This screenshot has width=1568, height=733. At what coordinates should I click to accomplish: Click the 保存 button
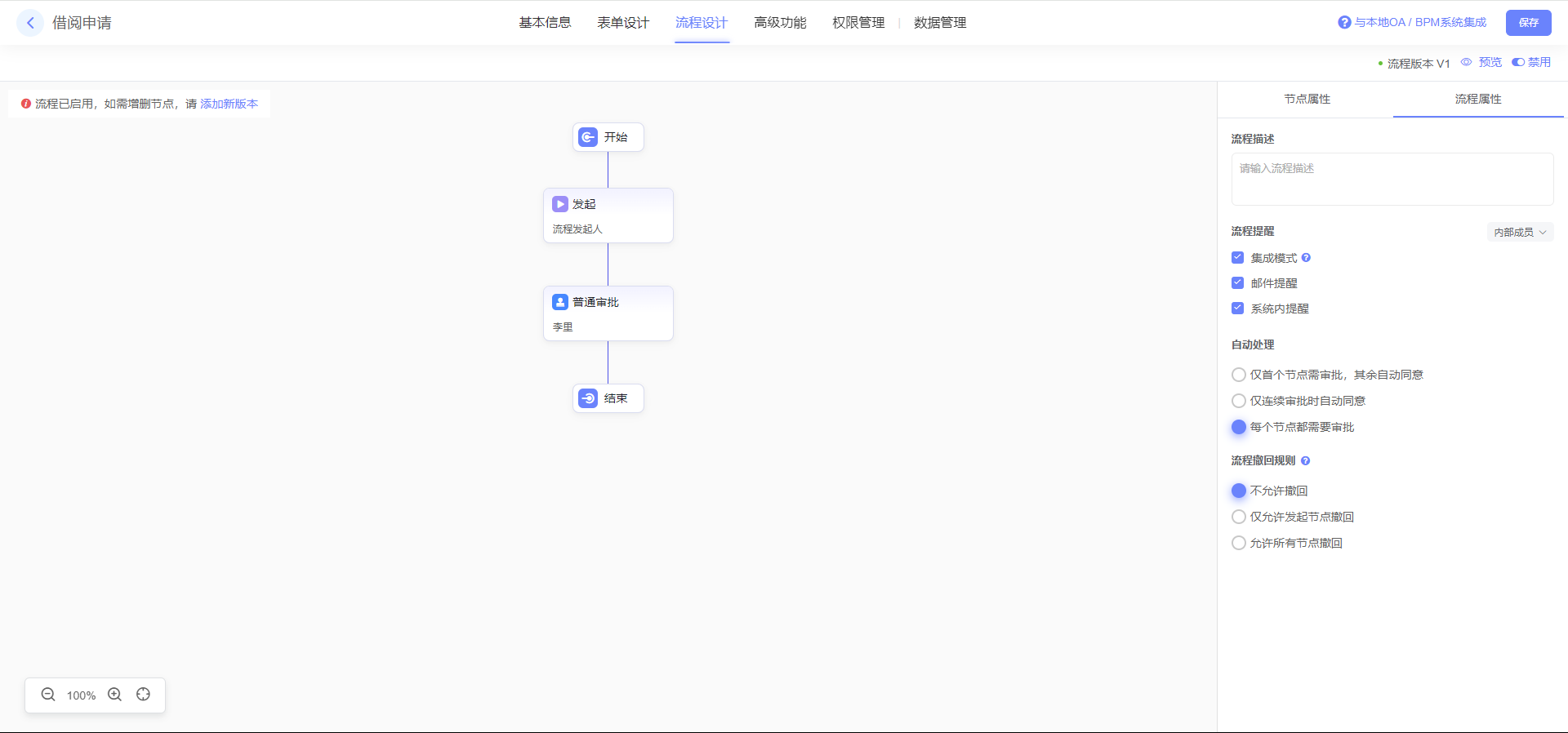coord(1528,23)
